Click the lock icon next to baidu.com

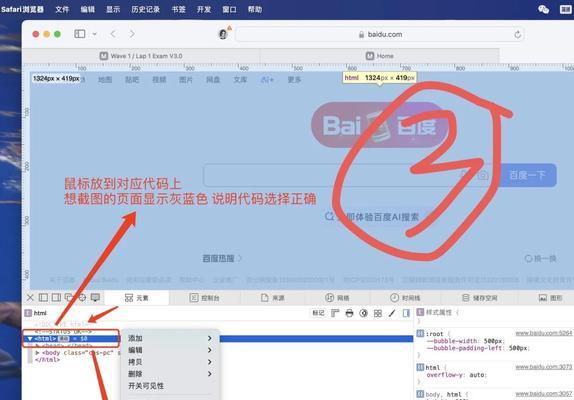pos(361,34)
